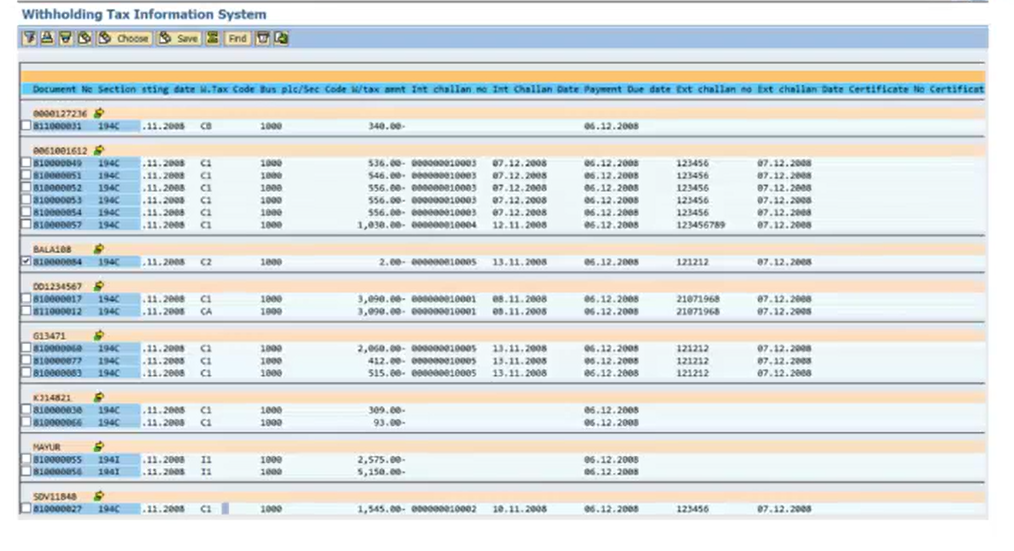Click the icon next to G13471
This screenshot has width=1014, height=551.
[98, 336]
